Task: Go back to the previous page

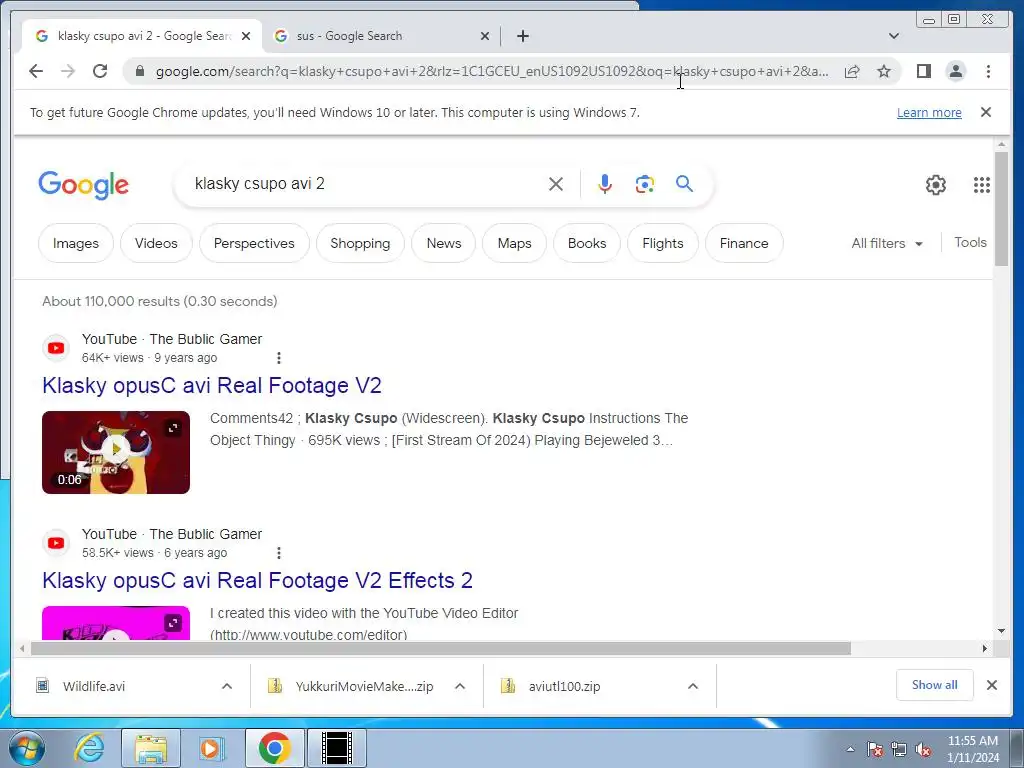Action: 36,71
